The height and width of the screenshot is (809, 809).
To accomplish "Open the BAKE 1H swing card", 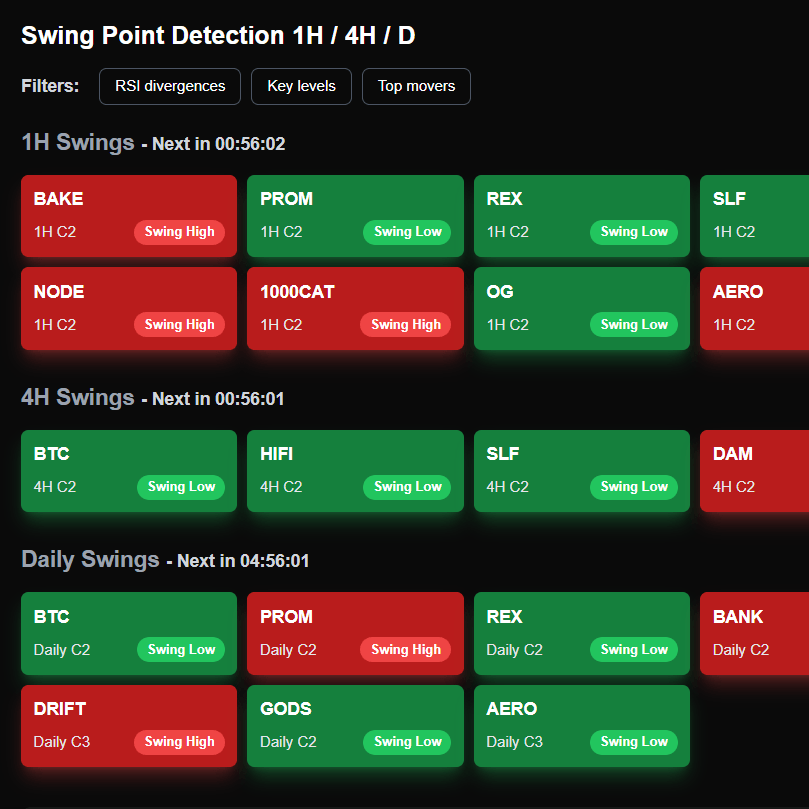I will [129, 216].
